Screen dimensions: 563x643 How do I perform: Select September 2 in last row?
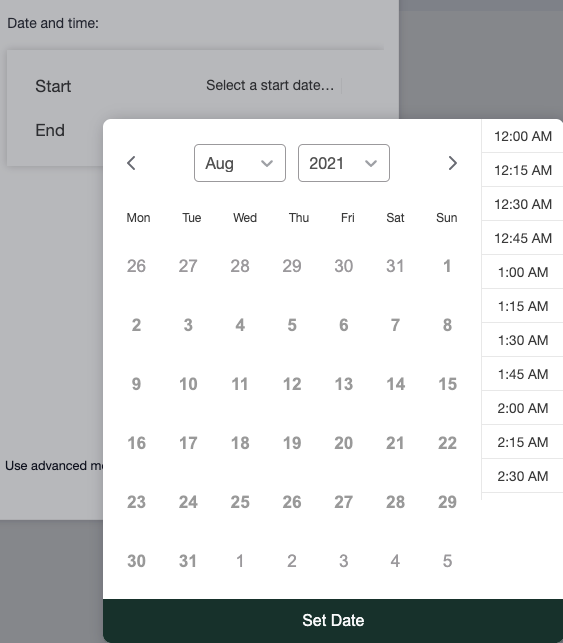coord(292,561)
